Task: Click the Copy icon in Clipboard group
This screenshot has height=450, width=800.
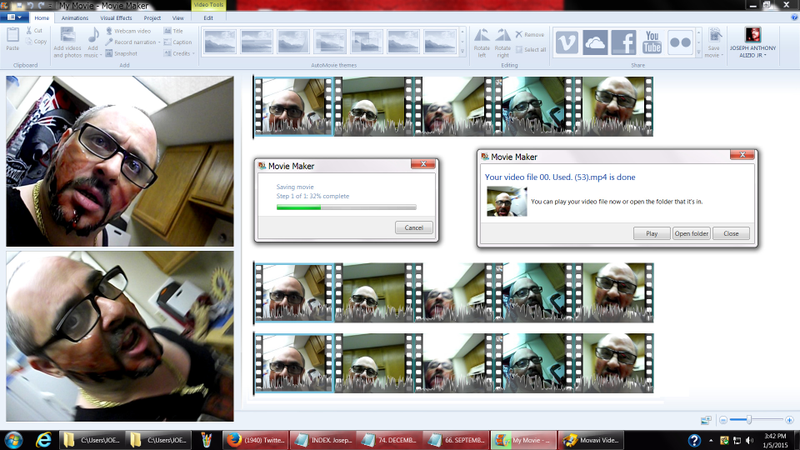Action: pyautogui.click(x=29, y=41)
